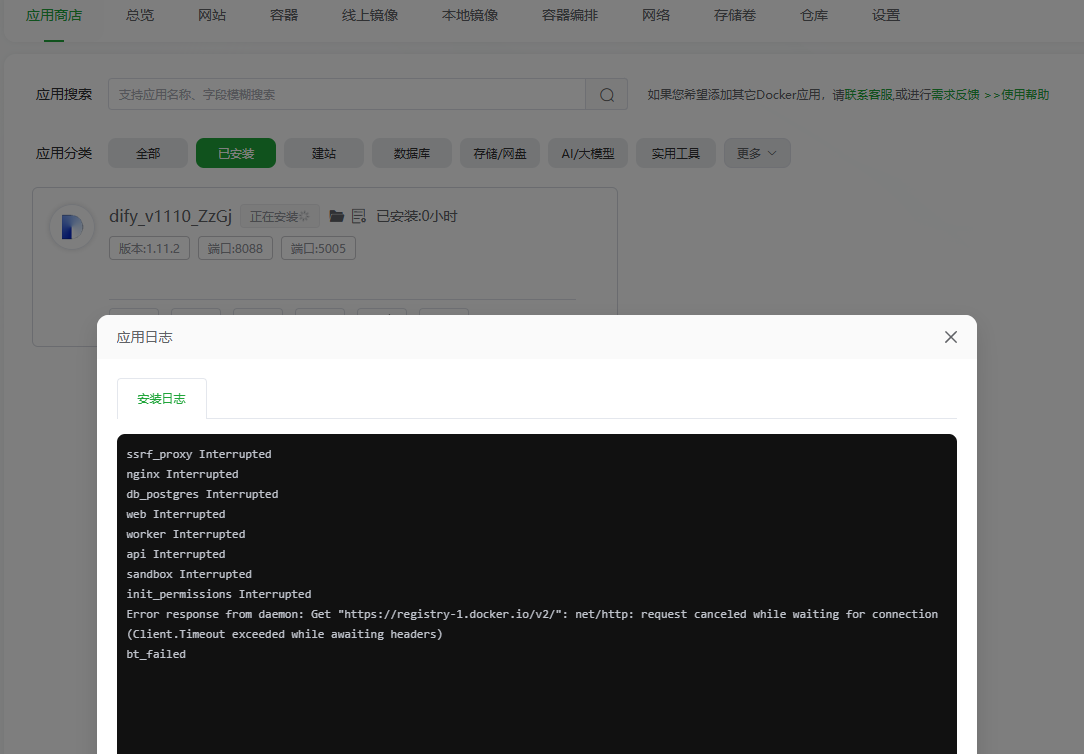Click the compose file icon beside the folder icon
This screenshot has height=754, width=1084.
360,216
